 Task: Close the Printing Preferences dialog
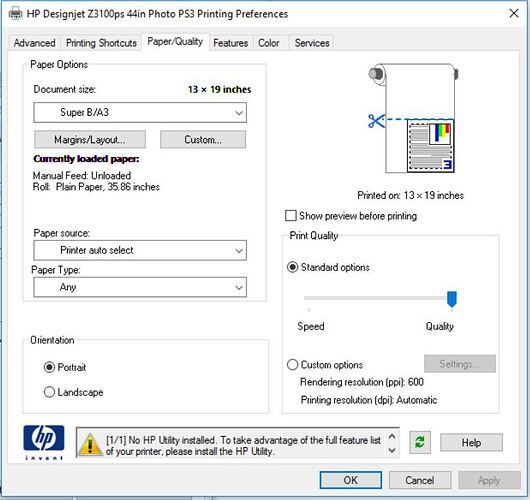tap(514, 14)
